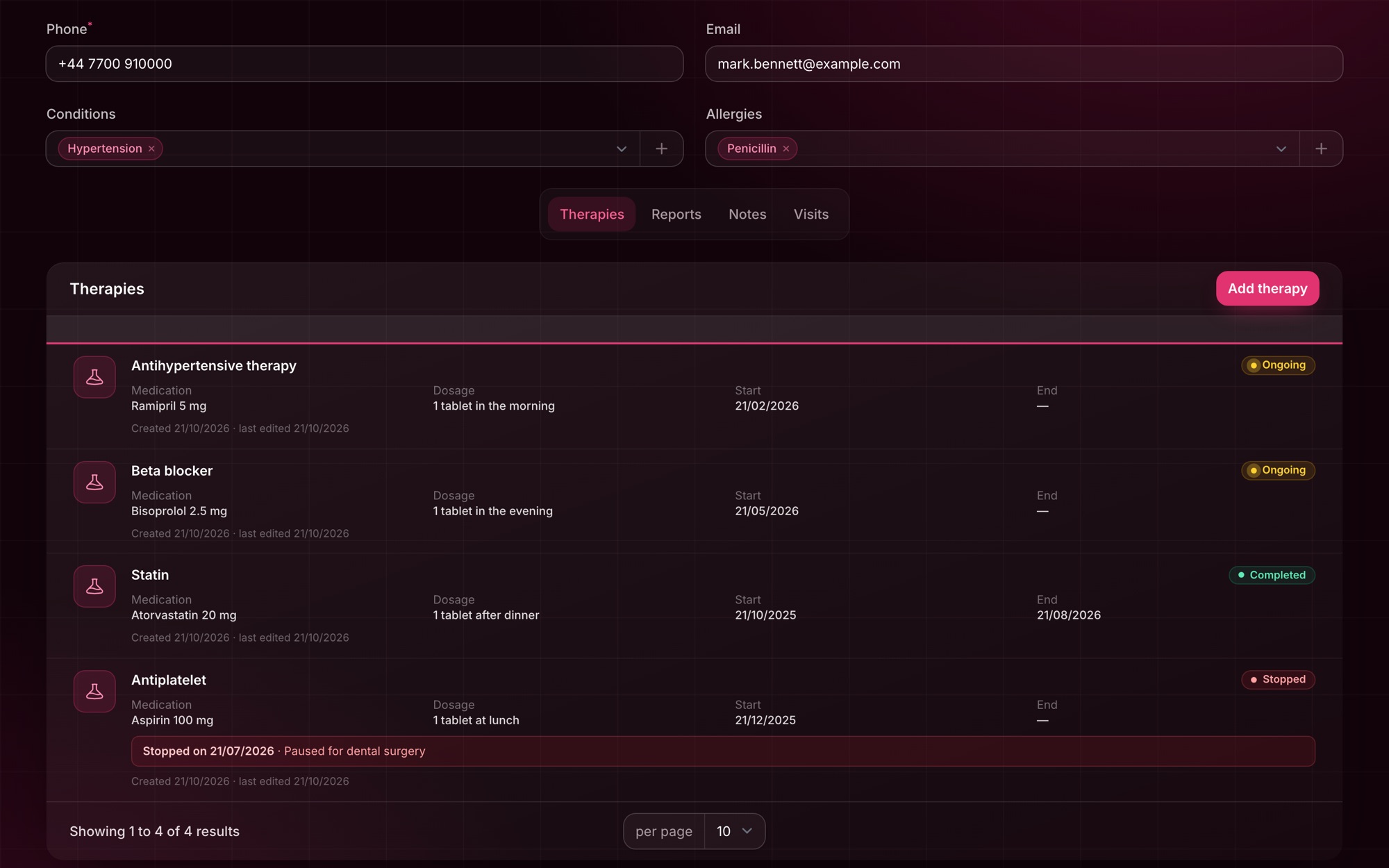Click the Antiplatelet therapy flask icon
The width and height of the screenshot is (1389, 868).
94,691
